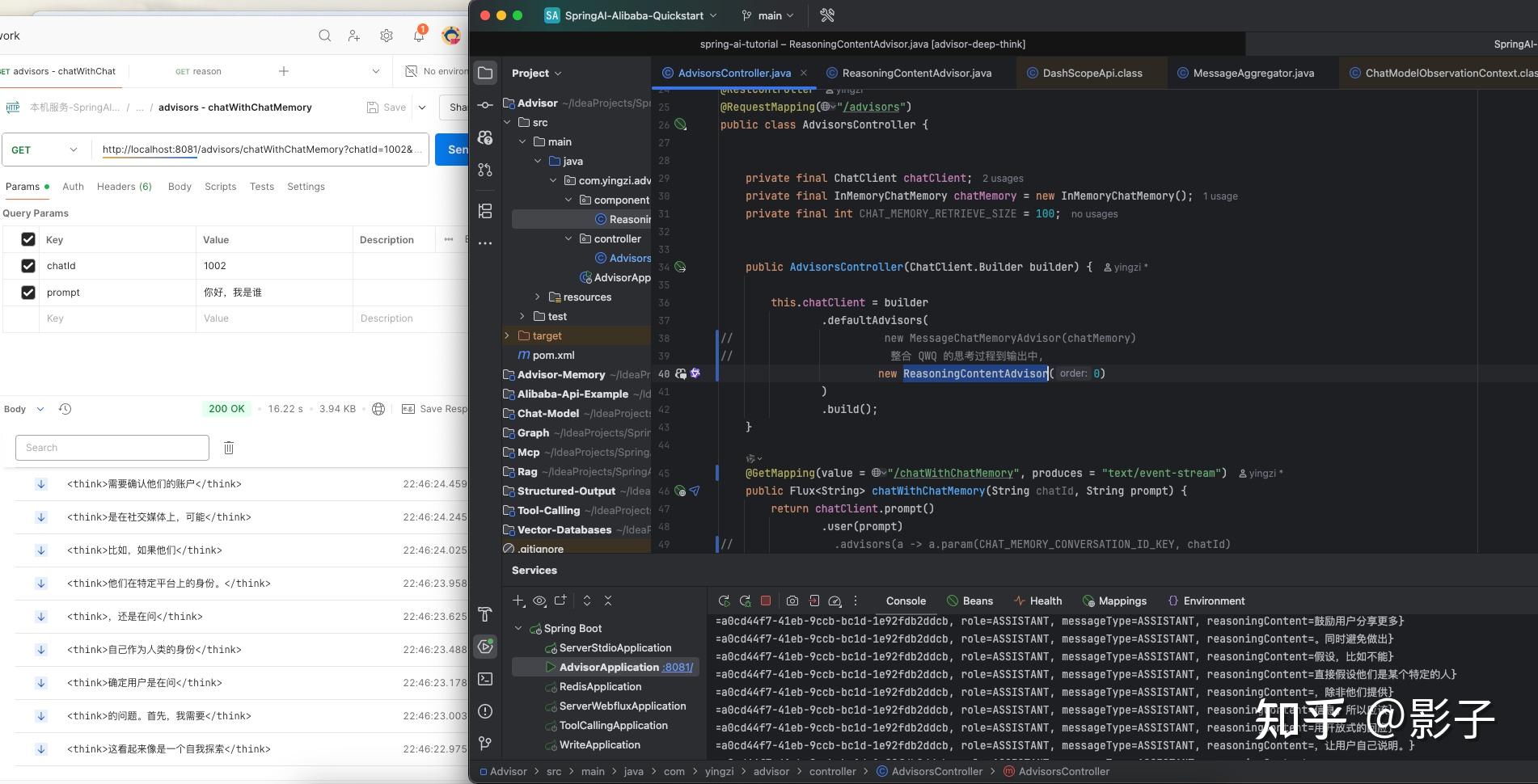Open the GET method dropdown
The image size is (1538, 784).
tap(44, 150)
